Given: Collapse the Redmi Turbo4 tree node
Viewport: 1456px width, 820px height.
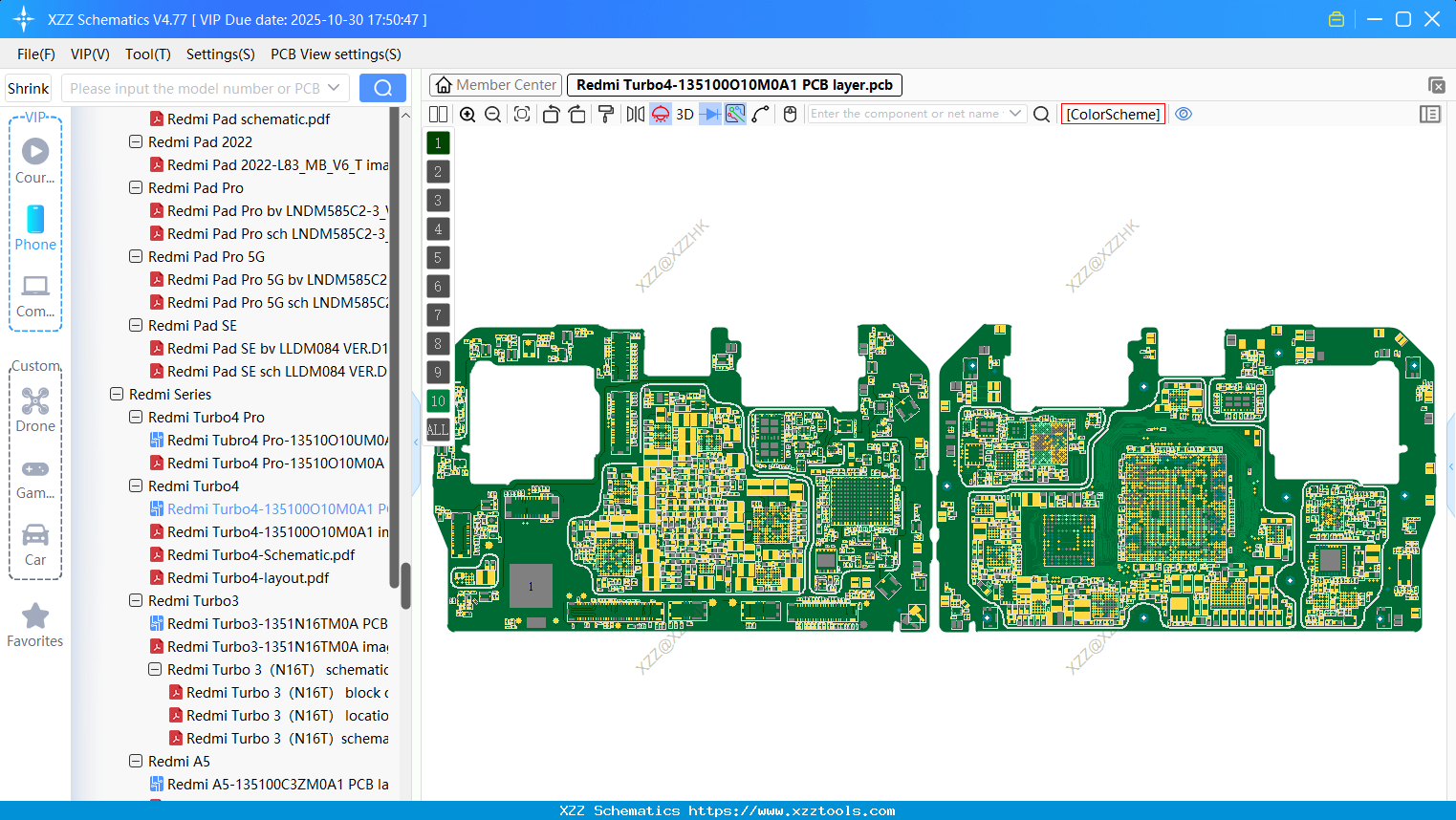Looking at the screenshot, I should click(135, 486).
